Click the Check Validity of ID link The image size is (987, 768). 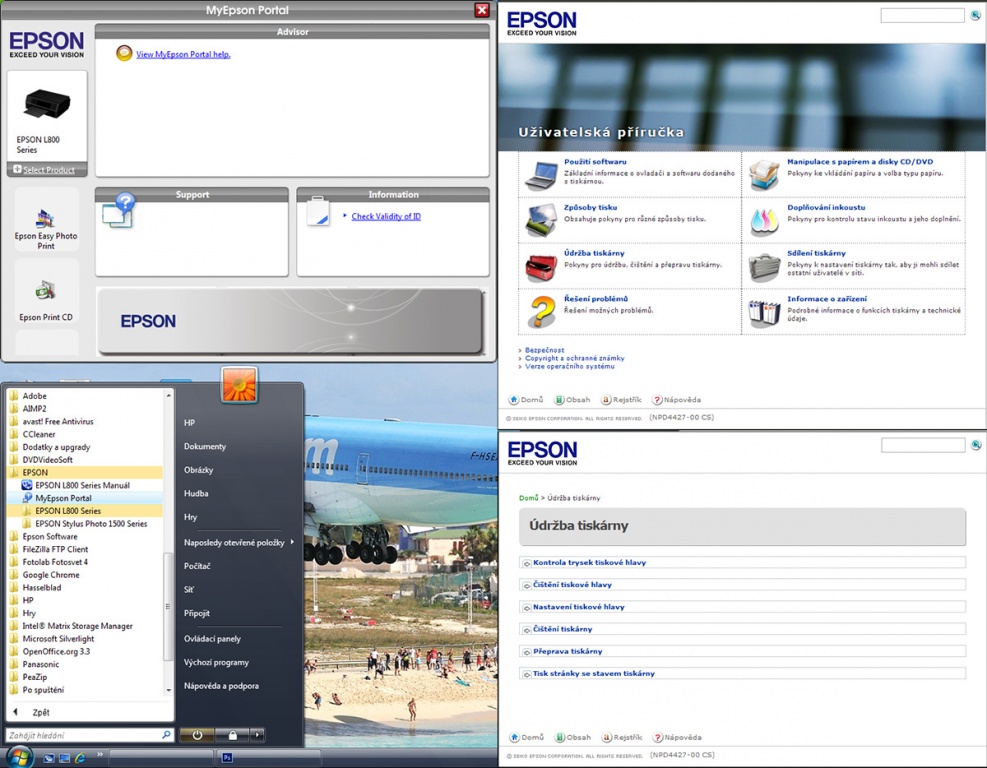tap(386, 217)
